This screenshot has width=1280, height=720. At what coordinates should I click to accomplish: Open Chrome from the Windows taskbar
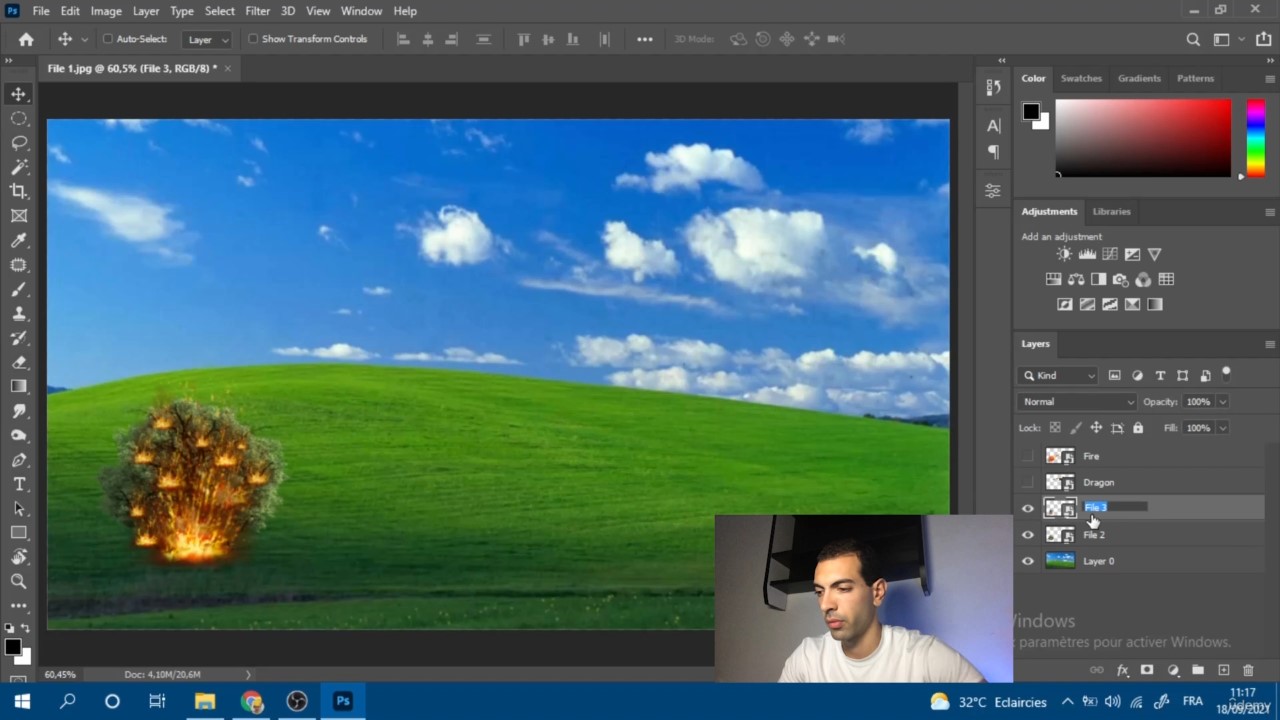(x=251, y=701)
